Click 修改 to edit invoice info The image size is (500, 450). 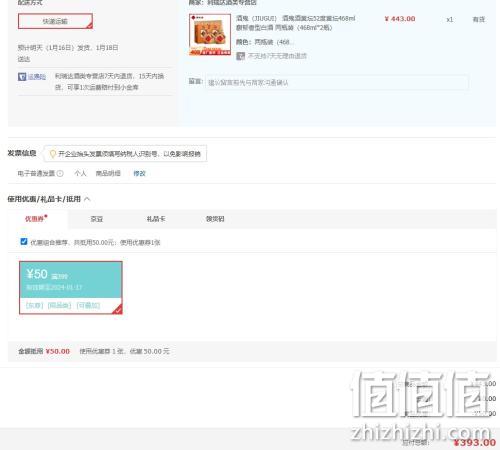(x=139, y=173)
